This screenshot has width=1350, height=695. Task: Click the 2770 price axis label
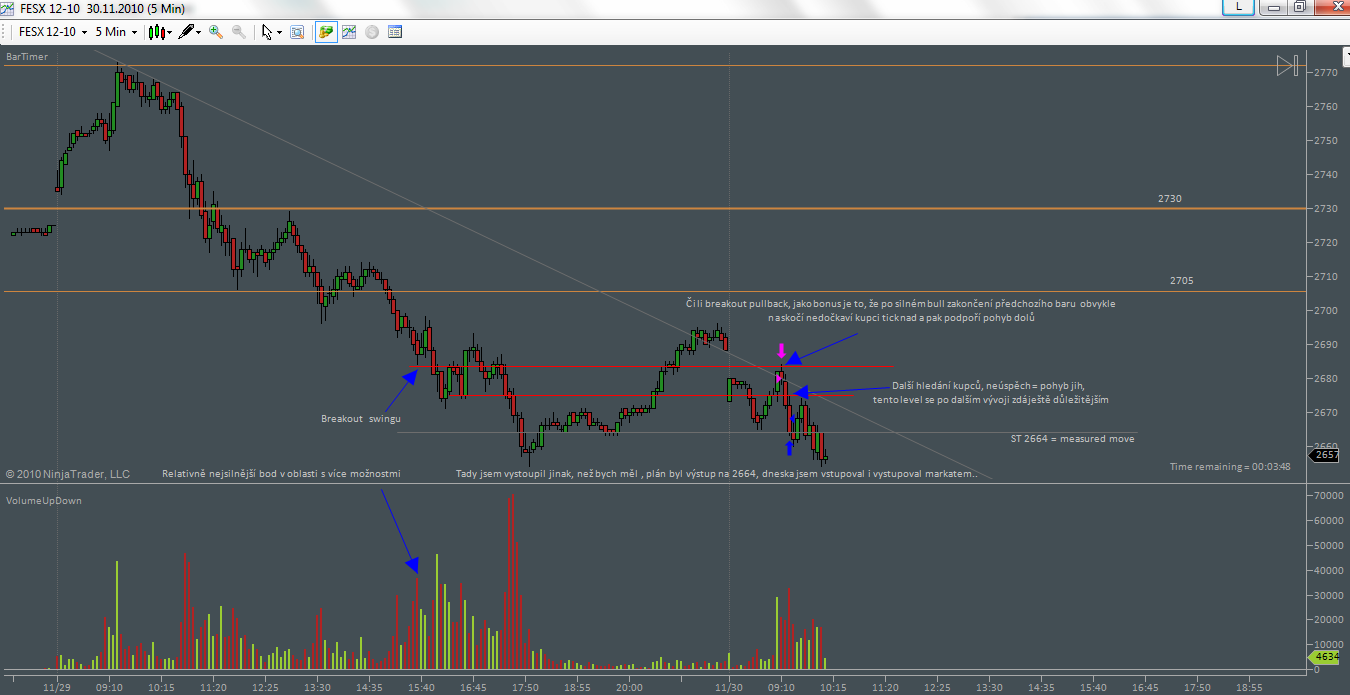(x=1326, y=73)
